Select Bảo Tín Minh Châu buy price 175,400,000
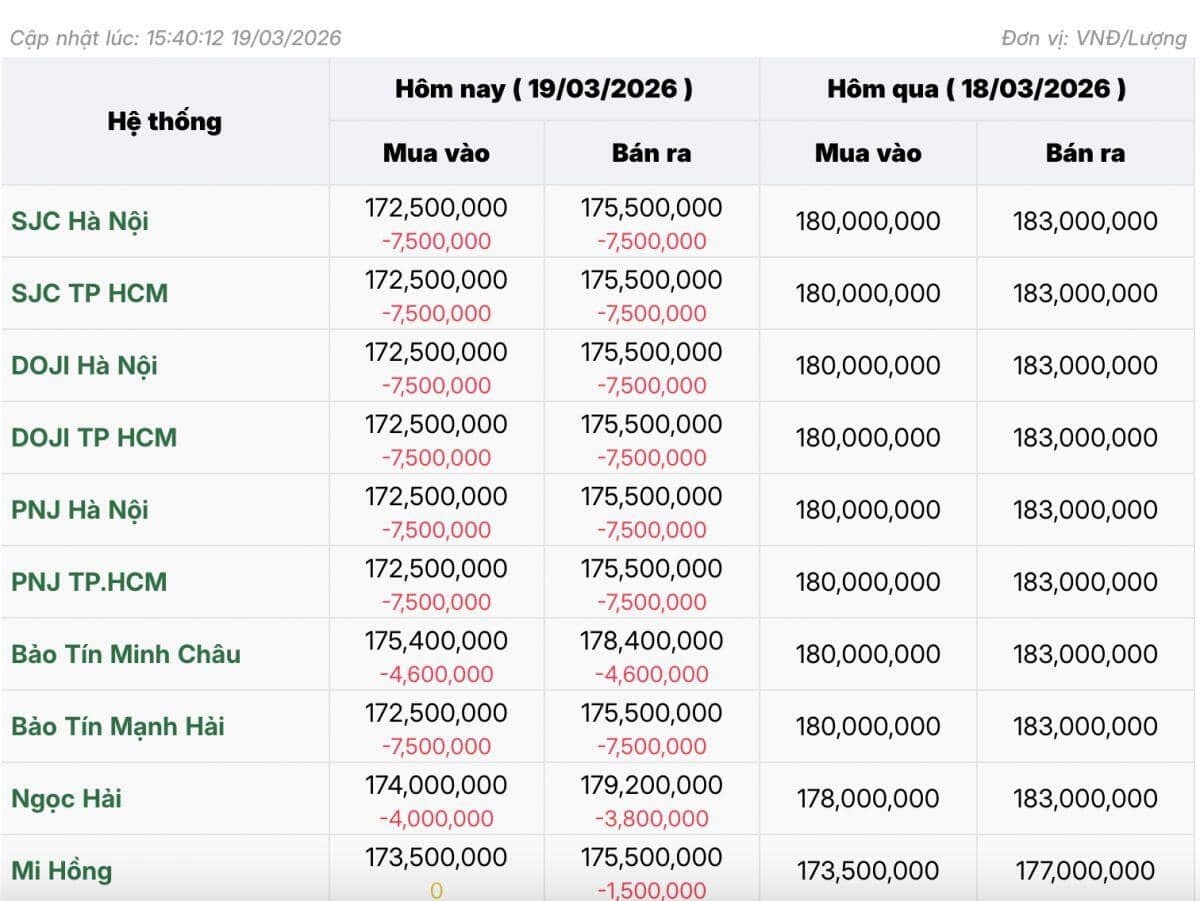This screenshot has width=1200, height=901. point(436,641)
